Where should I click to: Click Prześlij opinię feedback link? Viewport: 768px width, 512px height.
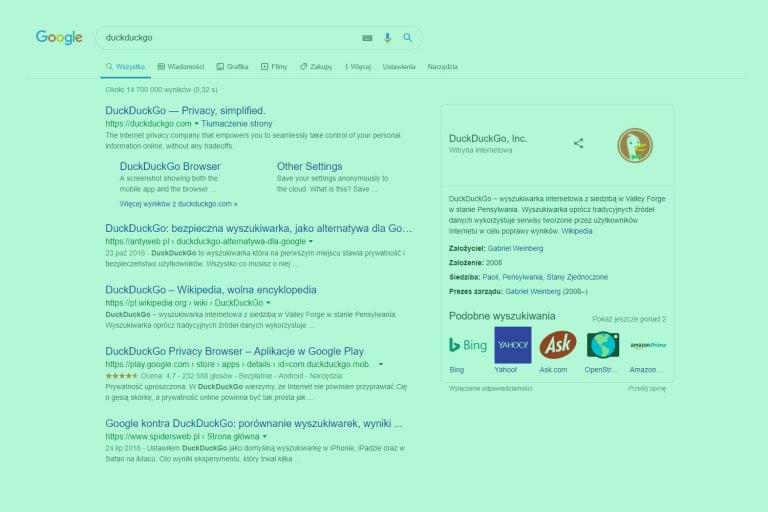click(647, 389)
